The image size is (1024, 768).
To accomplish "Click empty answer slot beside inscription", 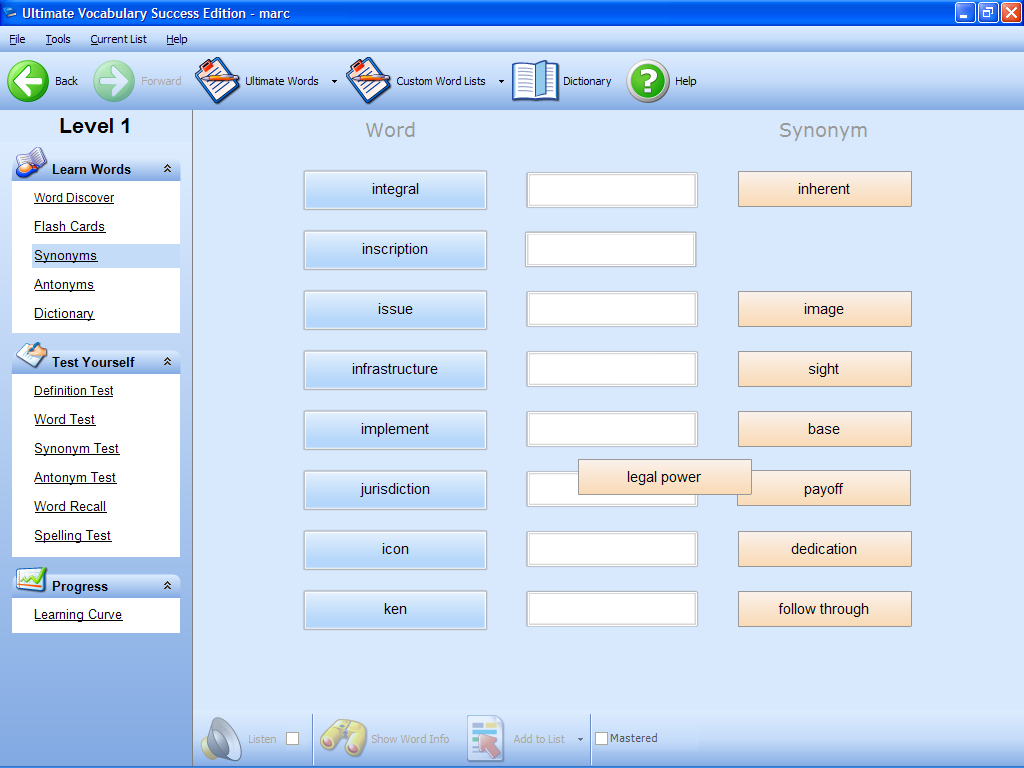I will [x=611, y=249].
